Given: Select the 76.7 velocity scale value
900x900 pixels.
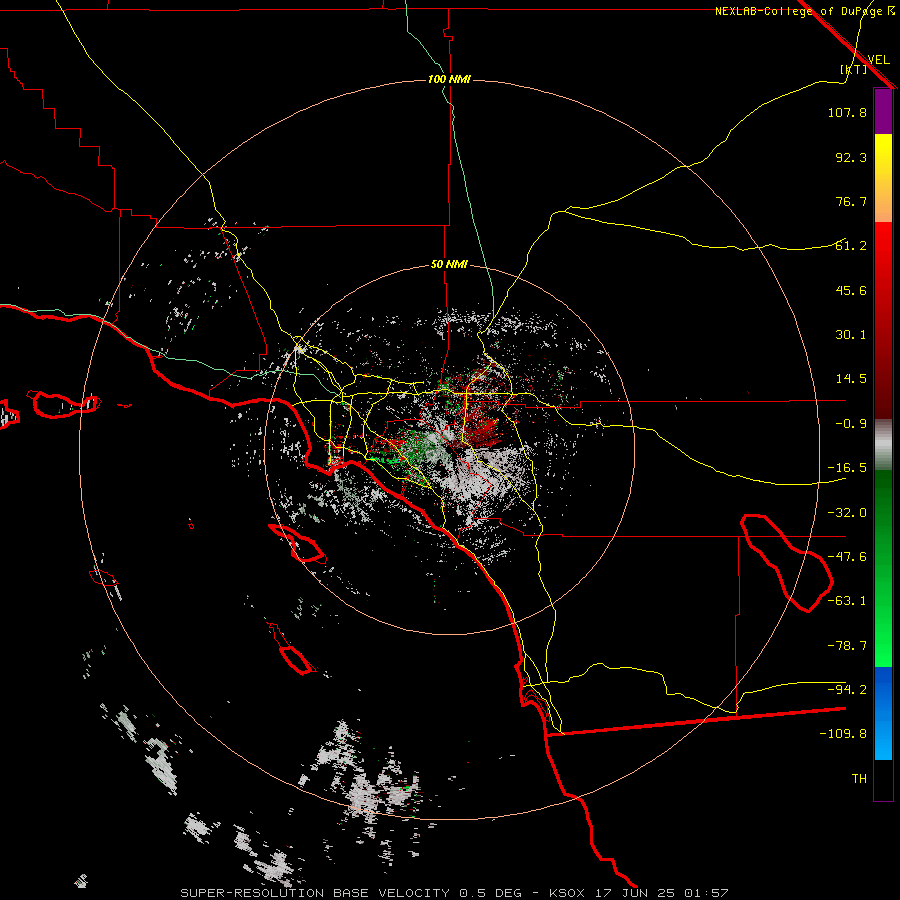Looking at the screenshot, I should (851, 201).
